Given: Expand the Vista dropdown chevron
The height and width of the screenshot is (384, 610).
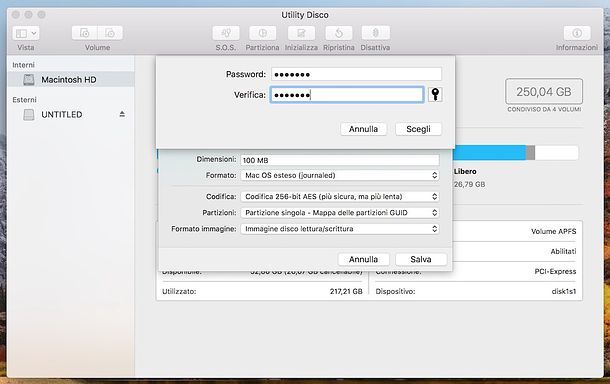Looking at the screenshot, I should [x=34, y=33].
